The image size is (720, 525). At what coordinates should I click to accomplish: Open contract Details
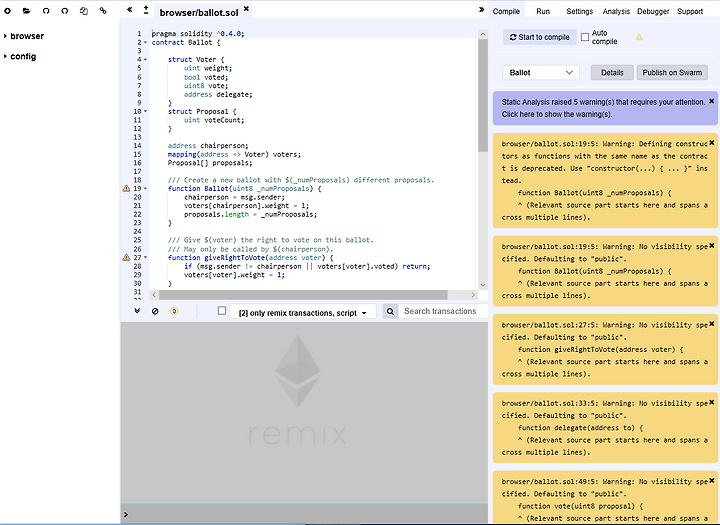pyautogui.click(x=612, y=73)
